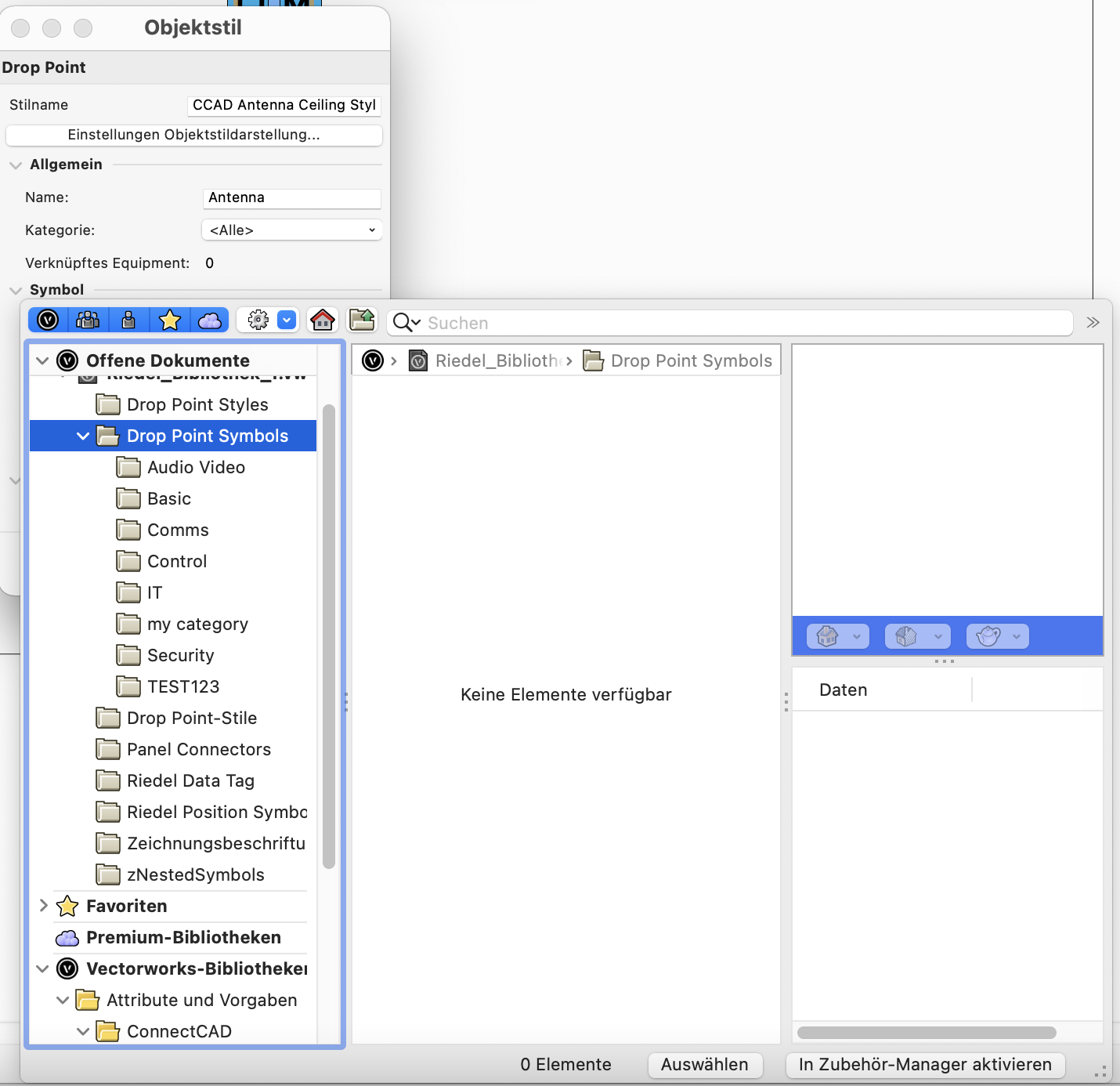Select the Security folder
The height and width of the screenshot is (1086, 1120).
[x=180, y=656]
